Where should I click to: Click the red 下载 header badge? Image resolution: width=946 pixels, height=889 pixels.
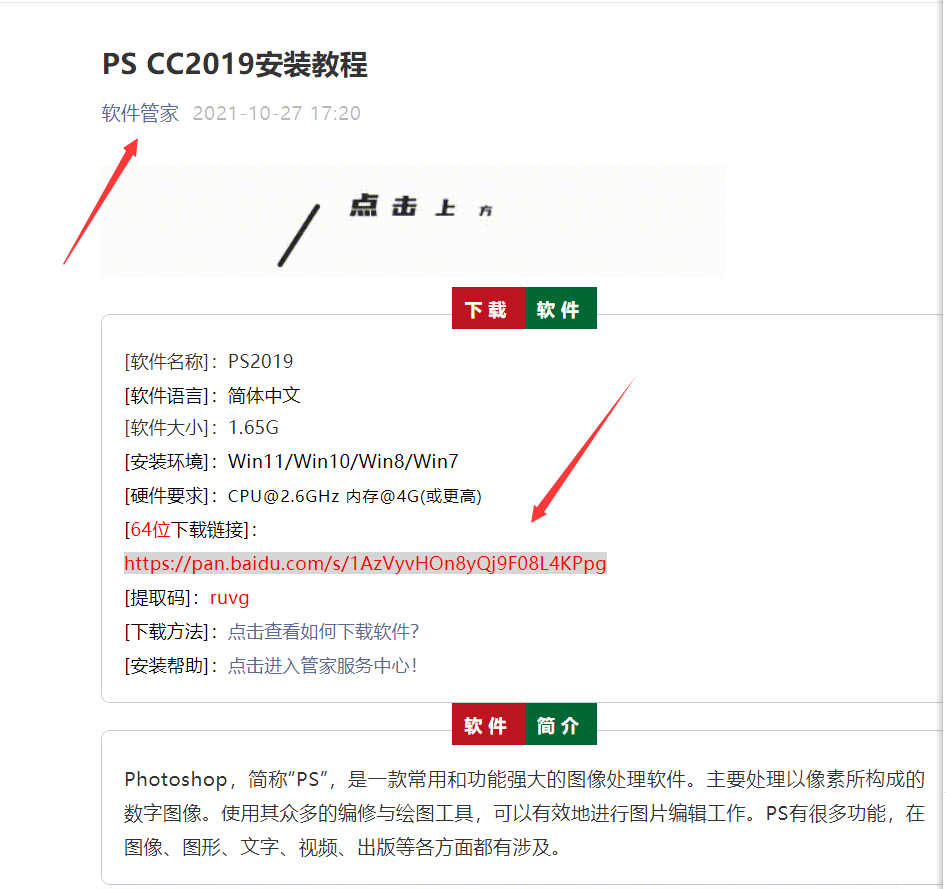coord(488,308)
